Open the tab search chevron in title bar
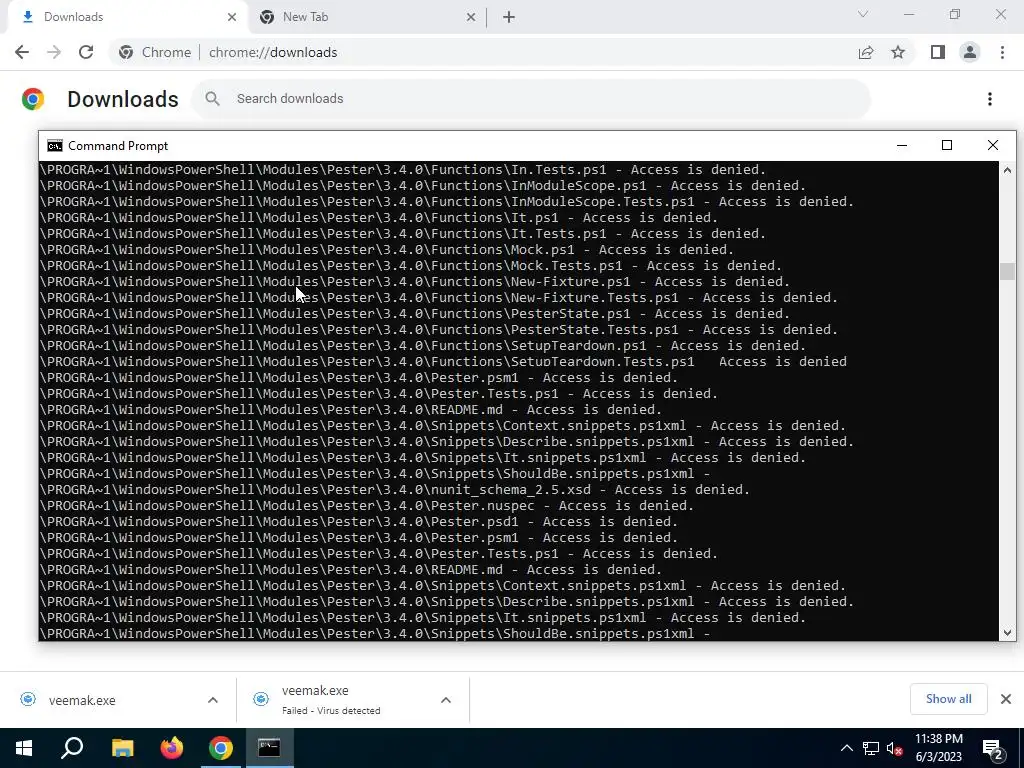Screen dimensions: 1024x768 point(863,14)
